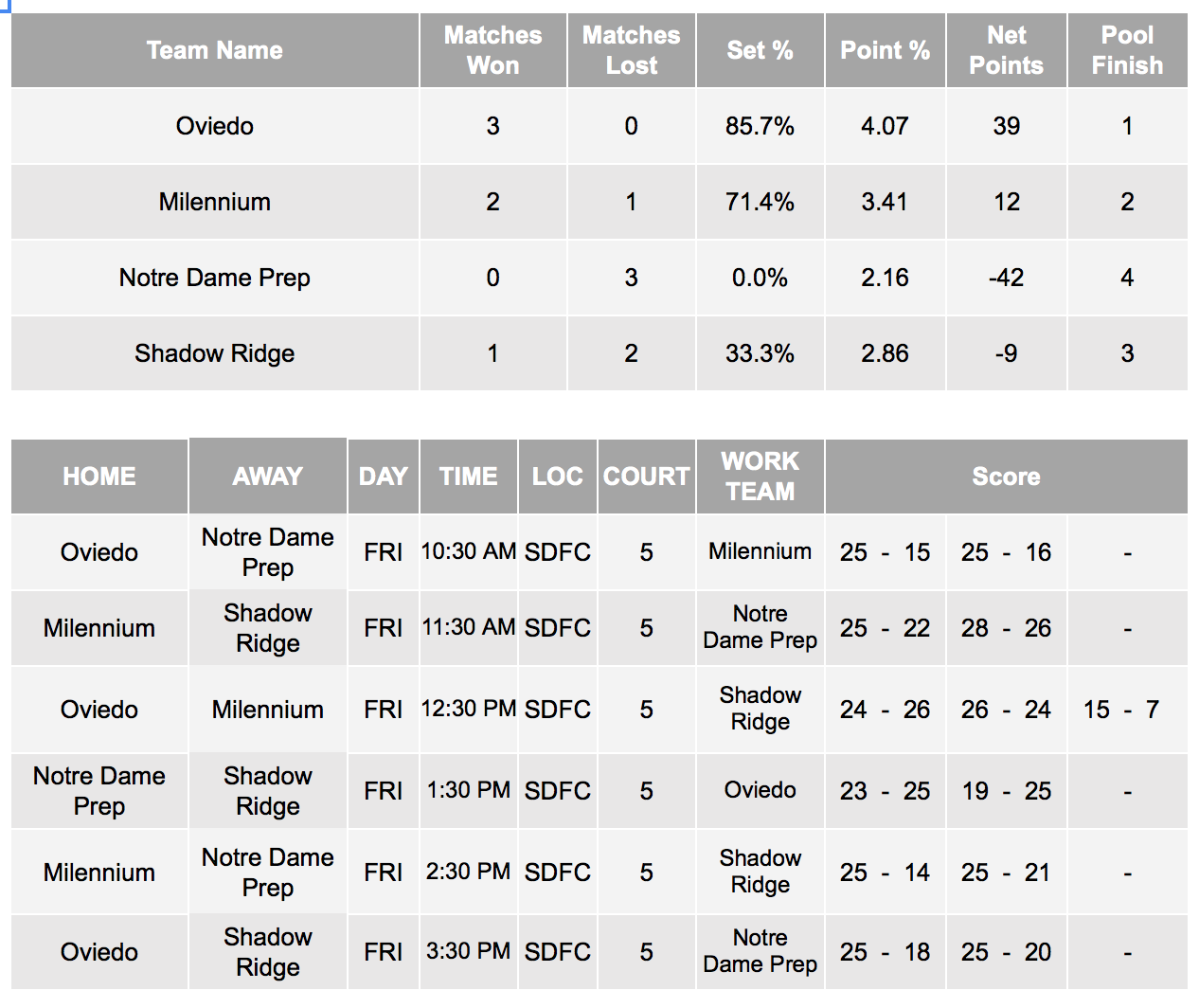Select Notre Dame Prep's -42 net points
This screenshot has width=1199, height=1008.
[1006, 278]
